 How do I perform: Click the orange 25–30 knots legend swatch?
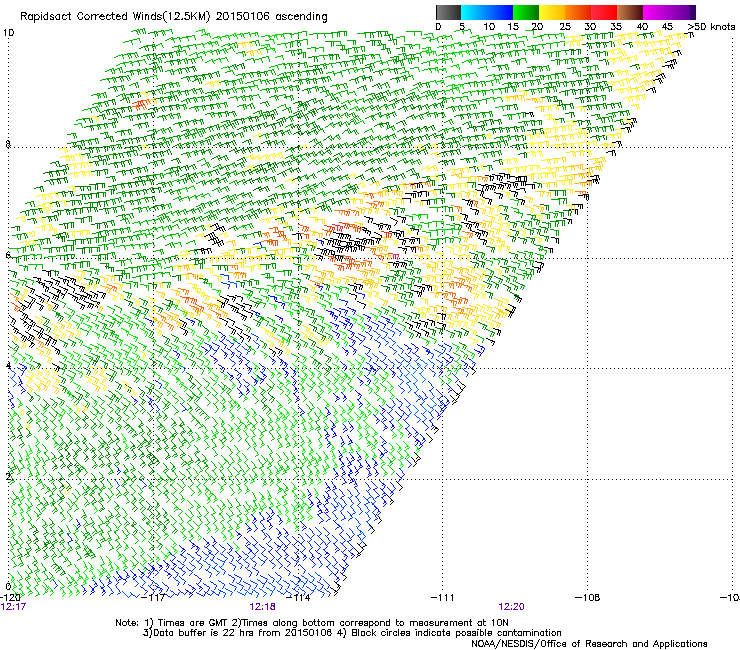578,12
